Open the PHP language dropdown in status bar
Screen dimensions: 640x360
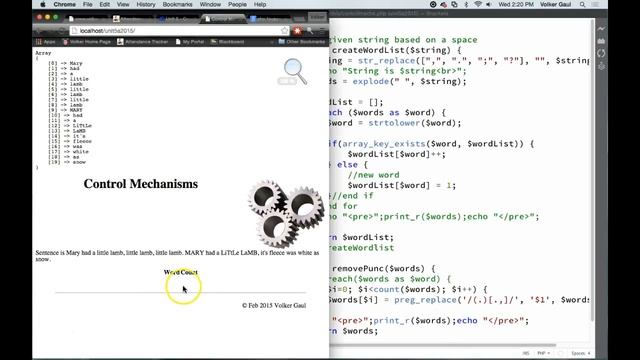(x=543, y=353)
